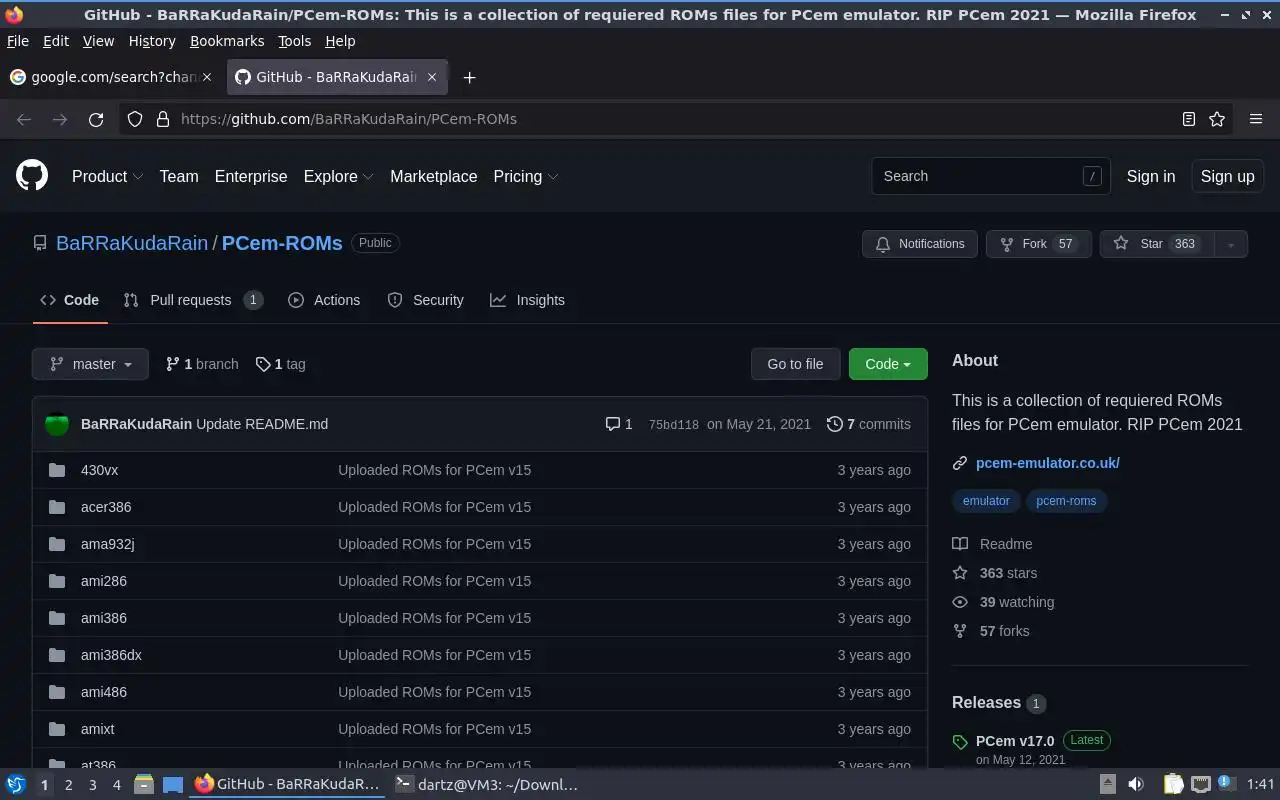Click the update notification tray icon
The image size is (1280, 800).
pos(1227,784)
